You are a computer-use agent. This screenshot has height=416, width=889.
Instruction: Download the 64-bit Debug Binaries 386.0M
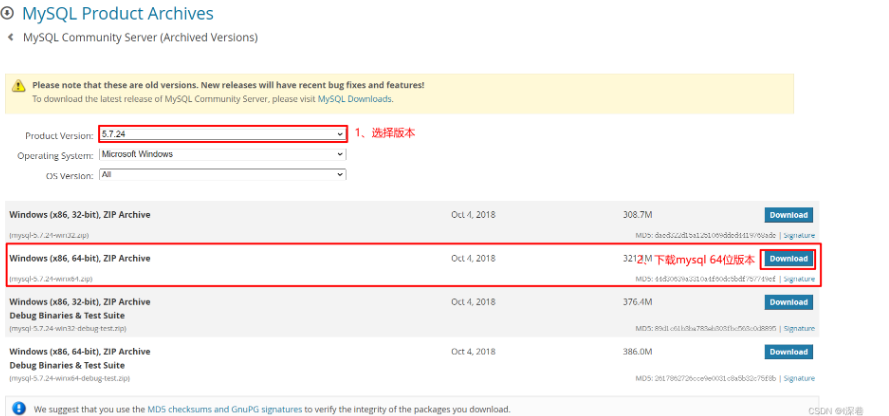pos(788,352)
